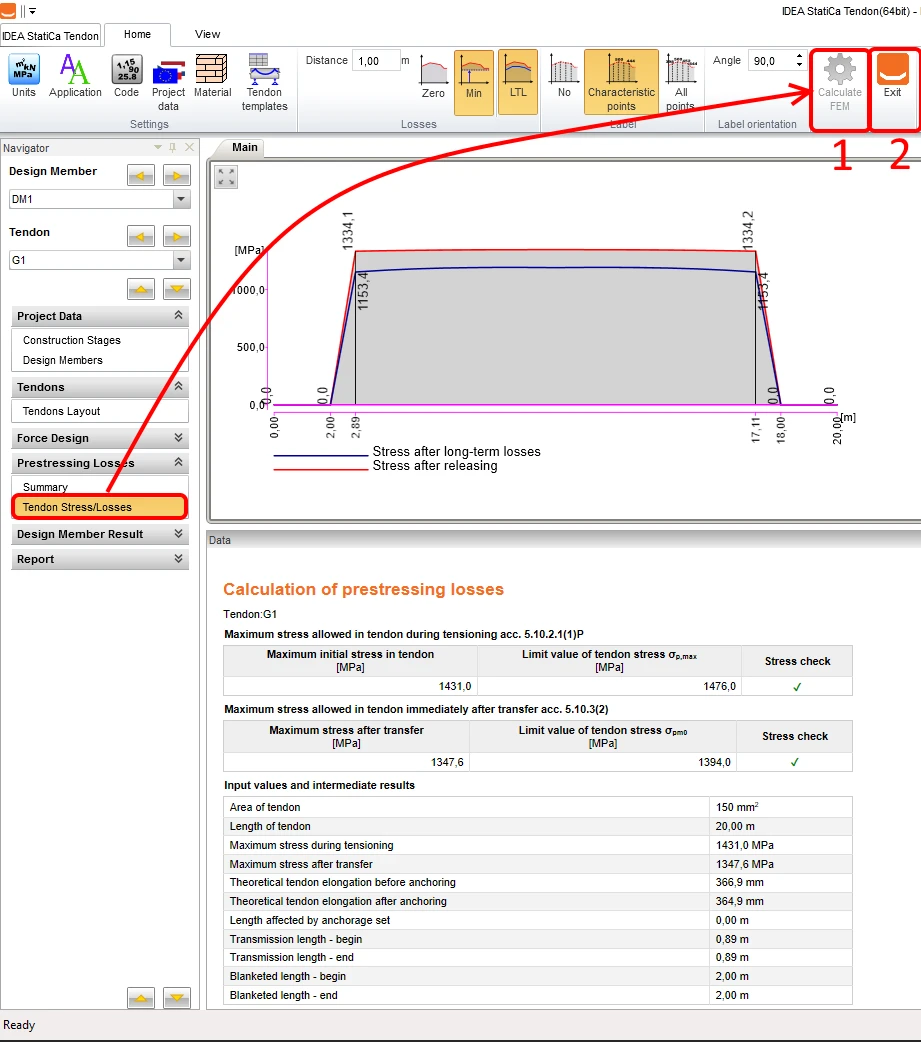Screen dimensions: 921x1042
Task: Switch to the View ribbon tab
Action: (207, 34)
